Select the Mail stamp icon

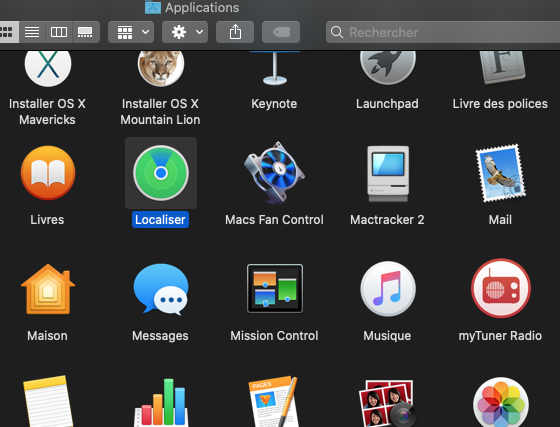(x=501, y=173)
